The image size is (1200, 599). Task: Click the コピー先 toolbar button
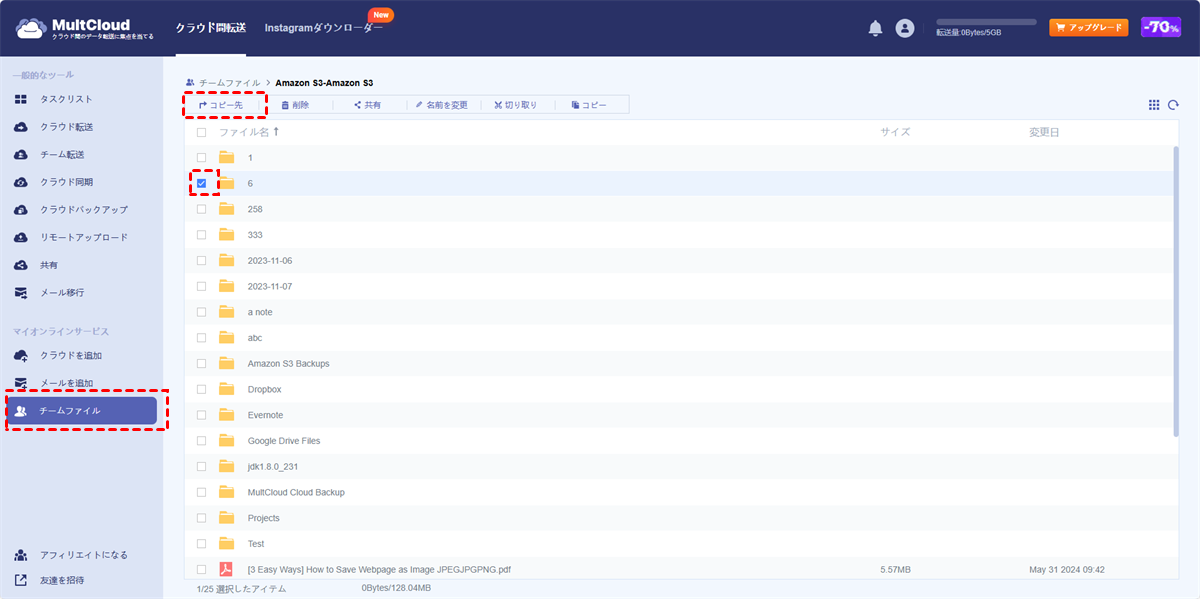click(221, 105)
